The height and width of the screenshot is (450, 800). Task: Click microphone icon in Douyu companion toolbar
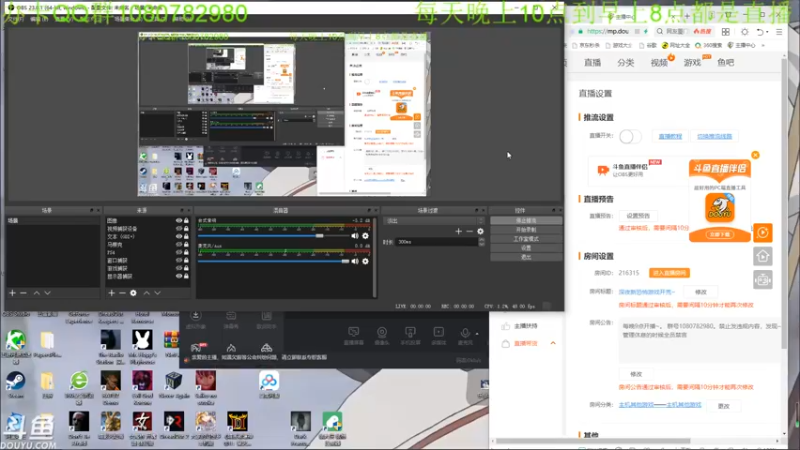(465, 334)
